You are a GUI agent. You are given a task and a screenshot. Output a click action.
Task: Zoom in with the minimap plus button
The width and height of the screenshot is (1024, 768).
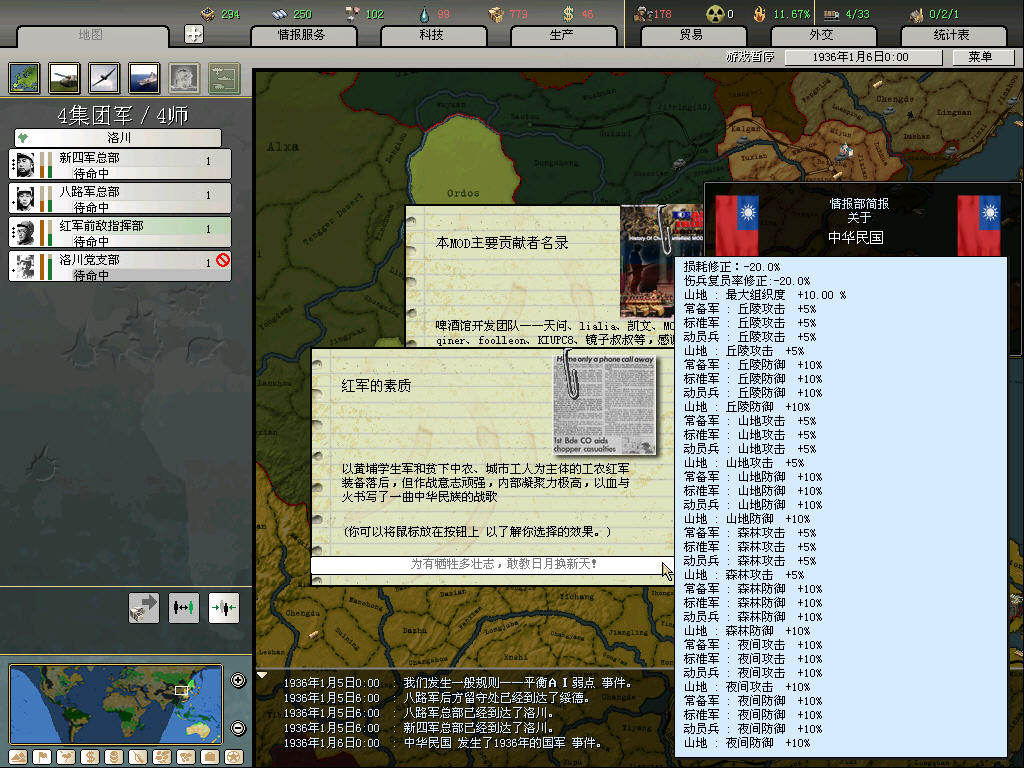point(238,681)
